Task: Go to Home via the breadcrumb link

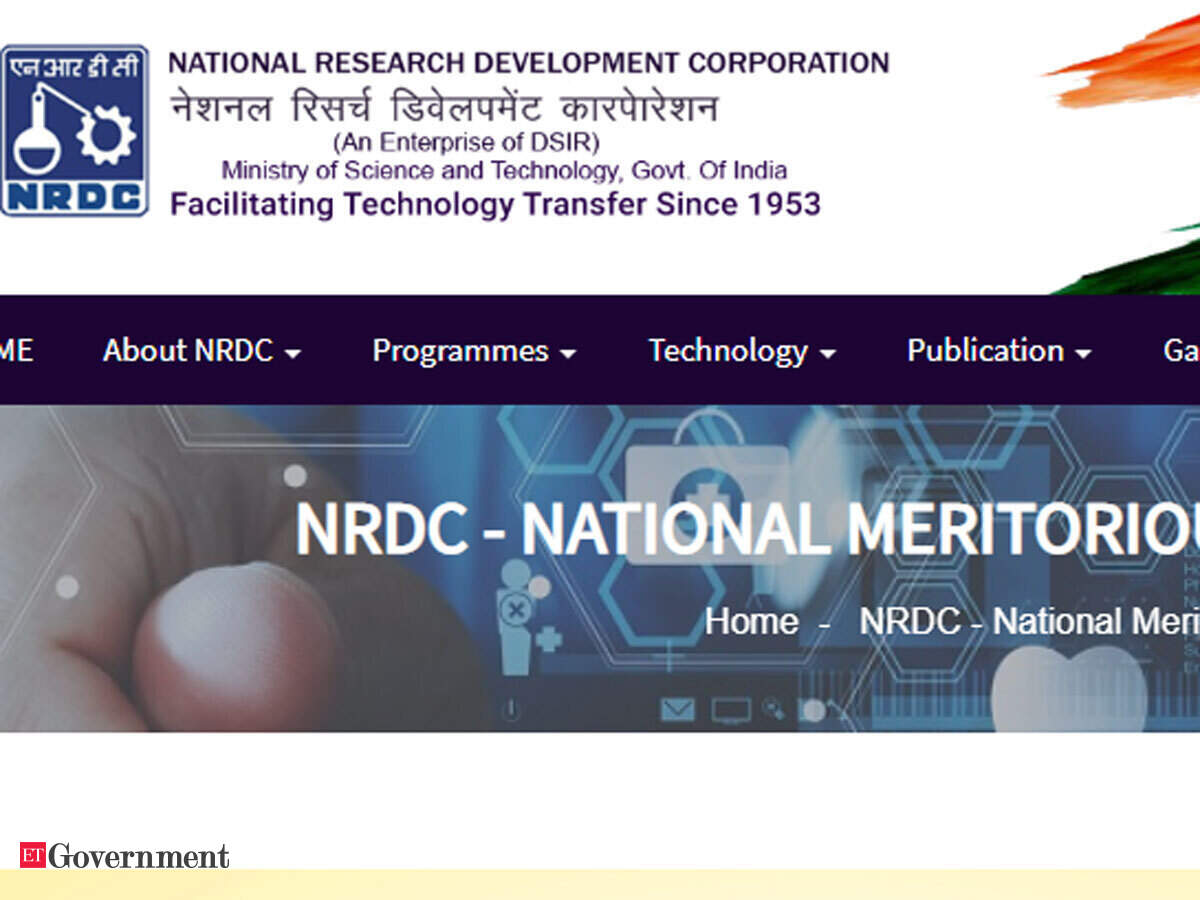Action: click(x=751, y=622)
